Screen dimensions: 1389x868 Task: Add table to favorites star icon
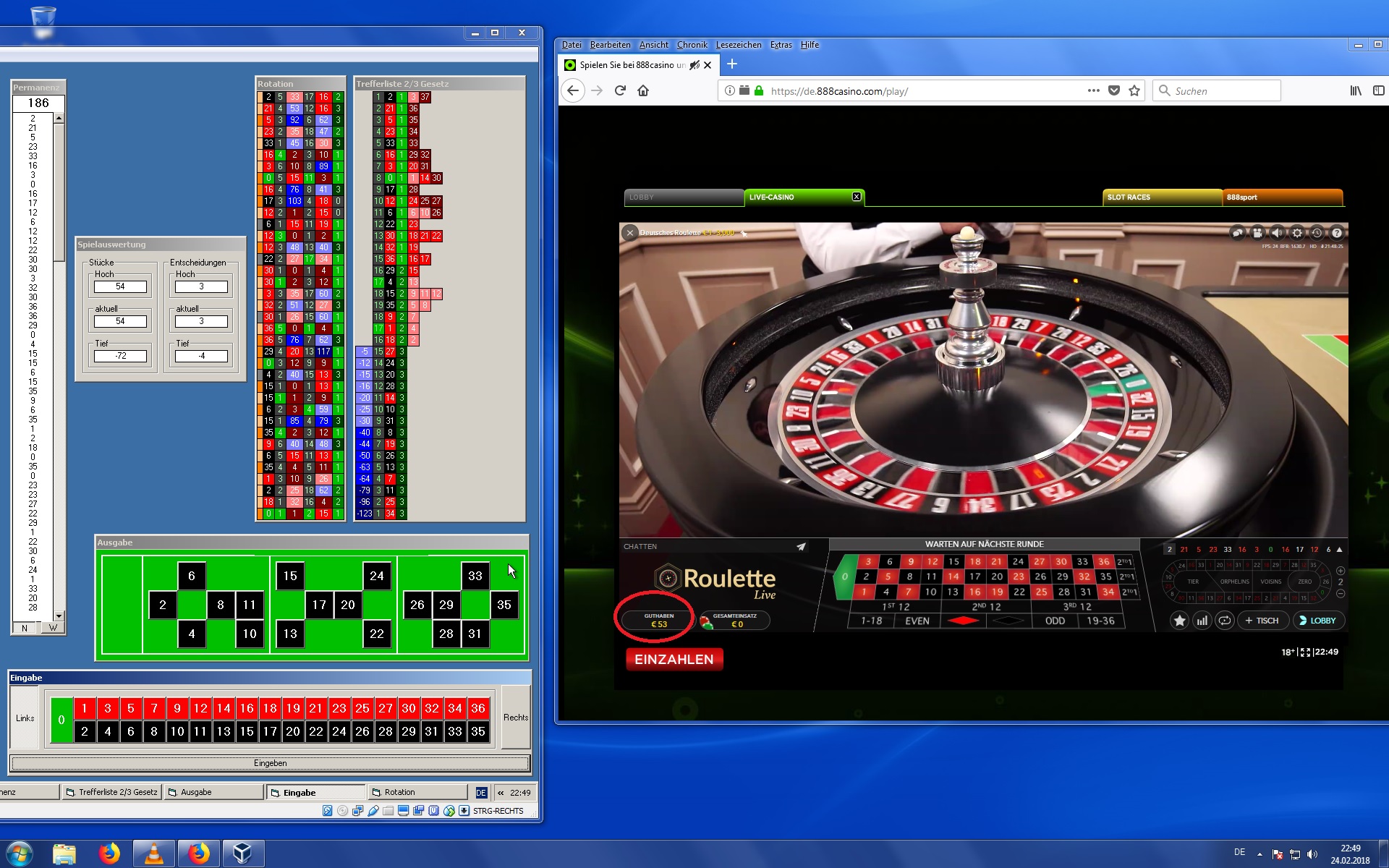(1179, 621)
